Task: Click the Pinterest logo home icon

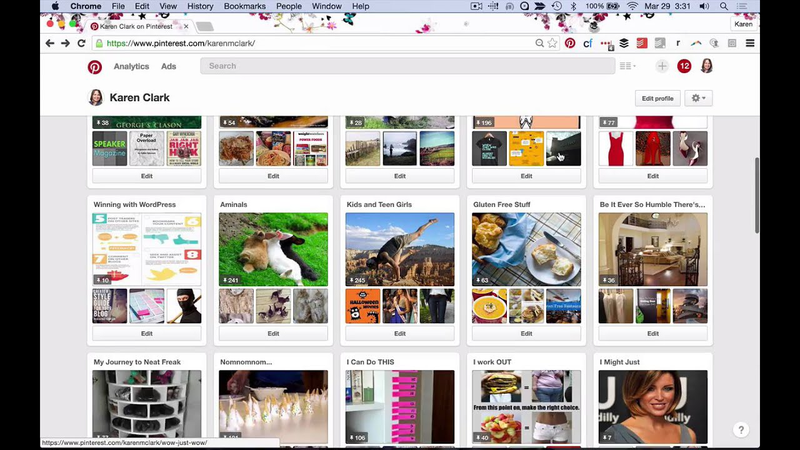Action: point(95,66)
